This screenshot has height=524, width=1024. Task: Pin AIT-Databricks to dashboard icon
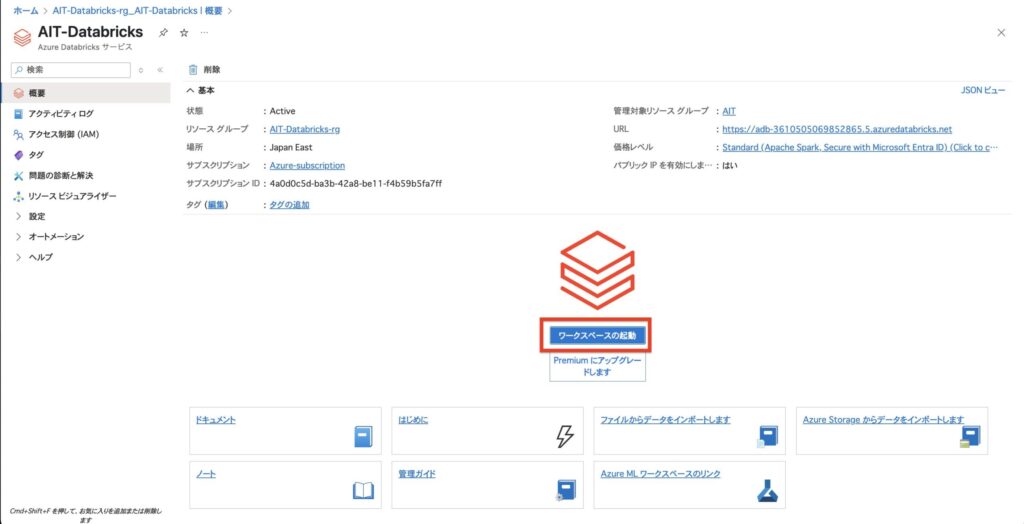[x=163, y=33]
